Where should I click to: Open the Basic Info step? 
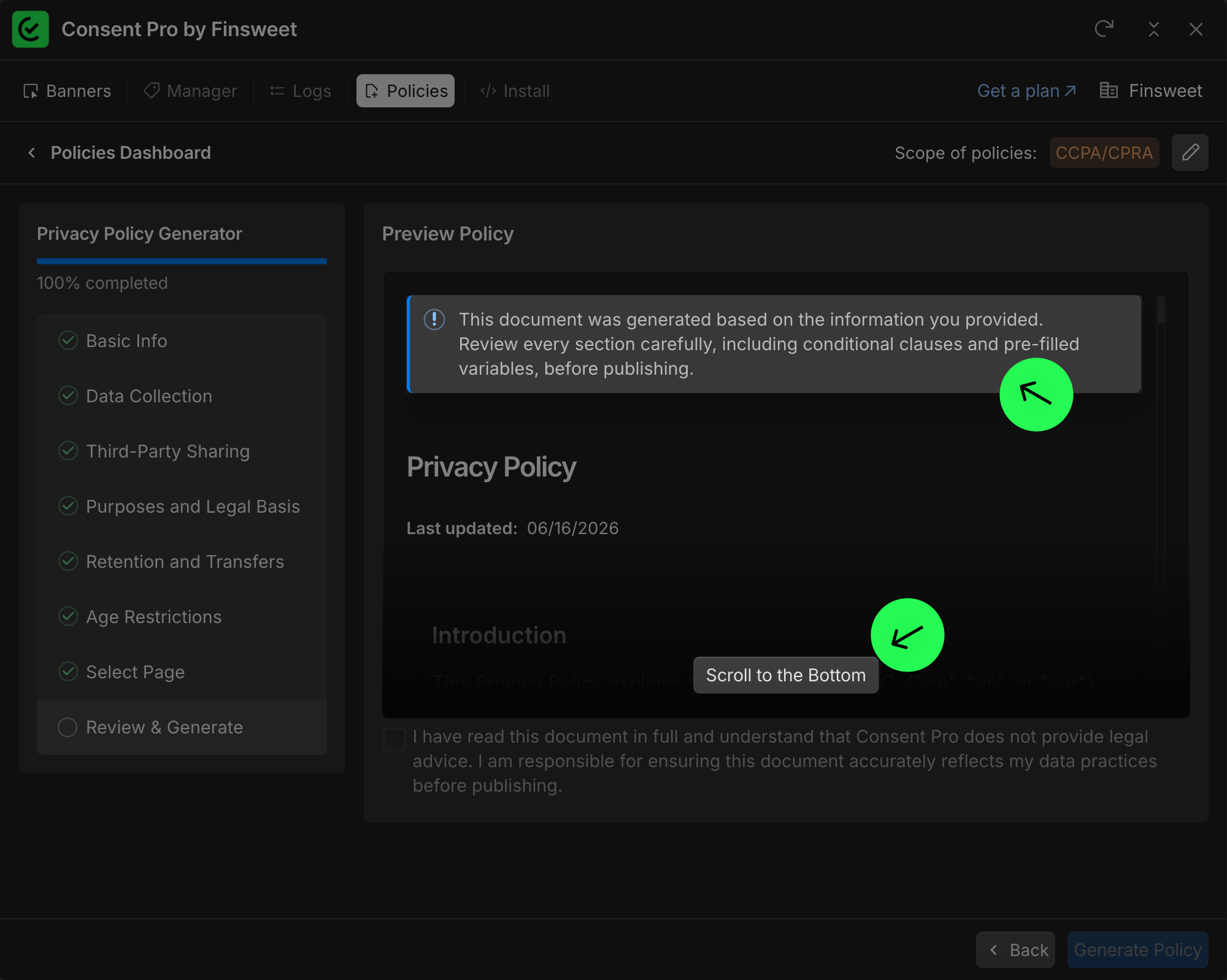point(182,341)
